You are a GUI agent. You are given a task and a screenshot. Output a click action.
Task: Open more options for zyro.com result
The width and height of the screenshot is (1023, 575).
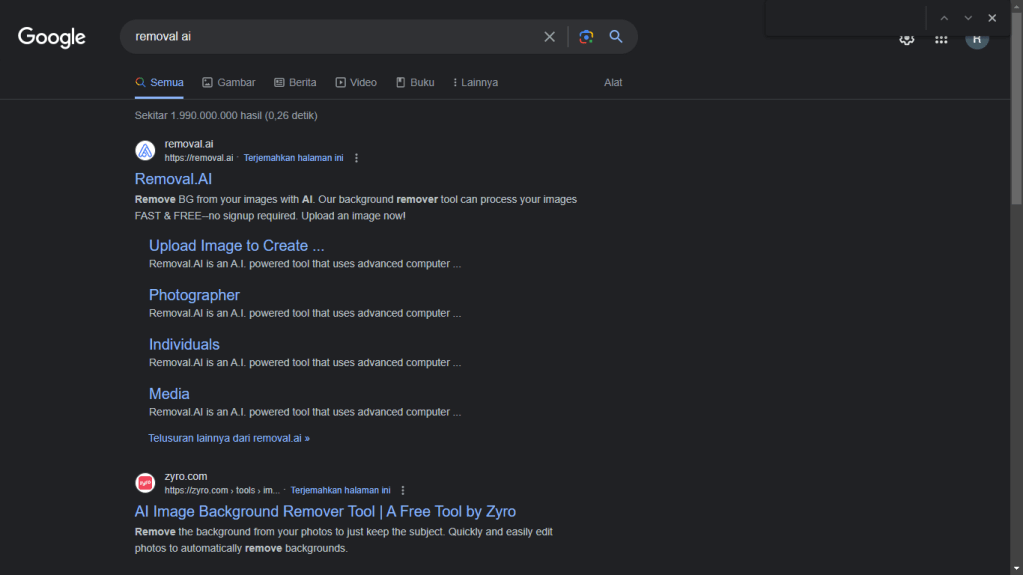tap(403, 491)
